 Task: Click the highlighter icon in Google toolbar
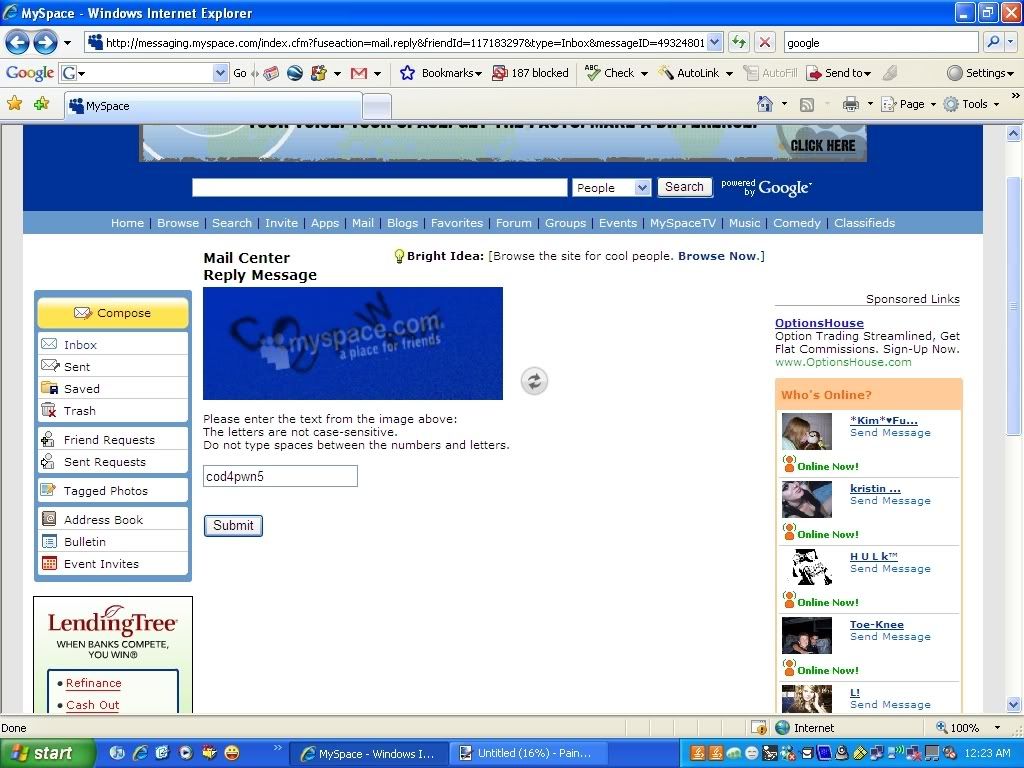click(889, 73)
